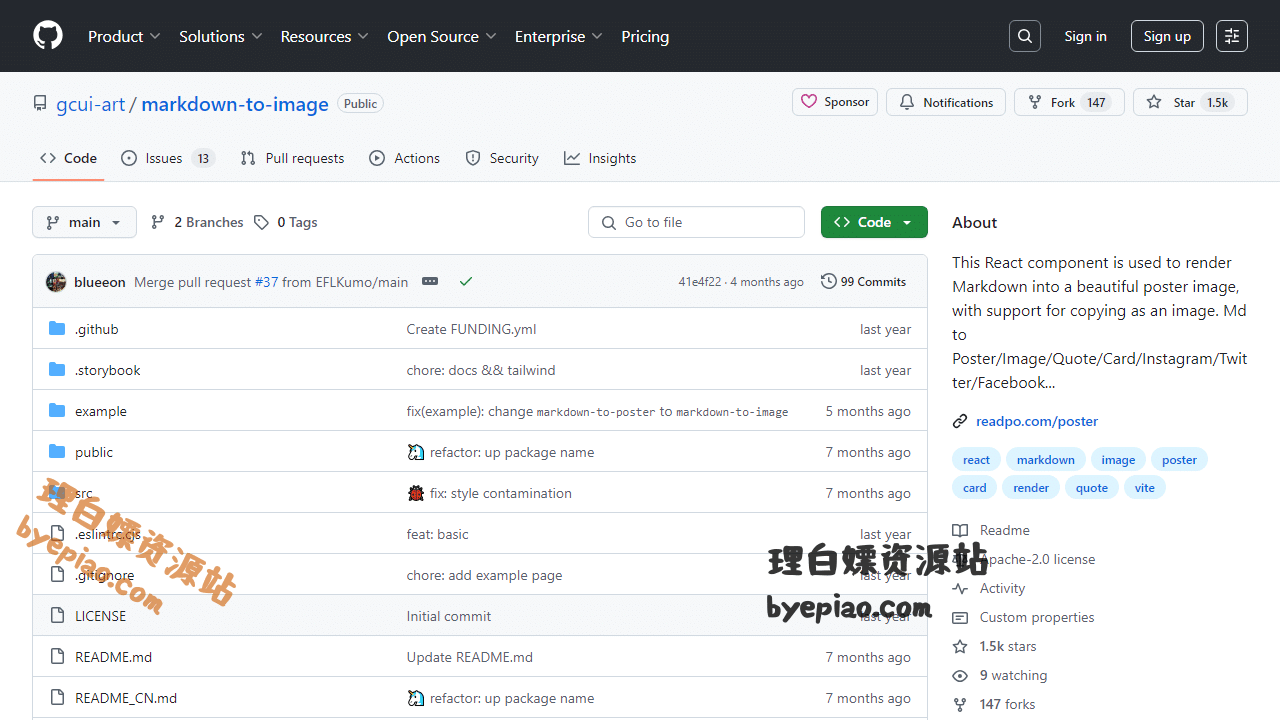The height and width of the screenshot is (720, 1280).
Task: Open the 41e4f22 commit hash link
Action: pyautogui.click(x=700, y=282)
